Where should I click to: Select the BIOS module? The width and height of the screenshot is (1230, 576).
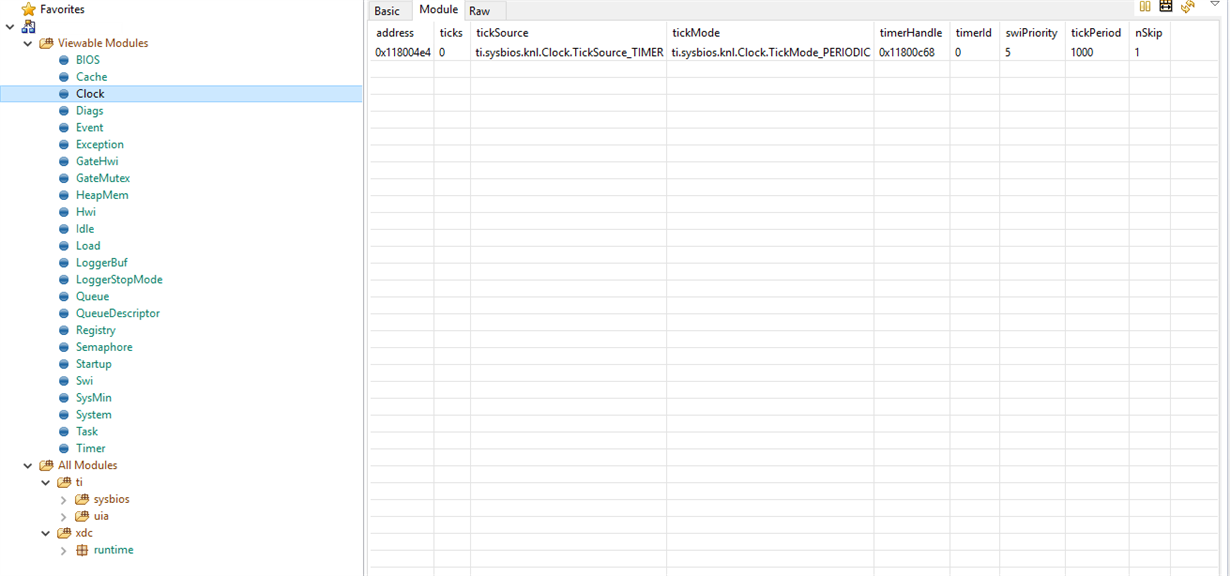click(88, 60)
